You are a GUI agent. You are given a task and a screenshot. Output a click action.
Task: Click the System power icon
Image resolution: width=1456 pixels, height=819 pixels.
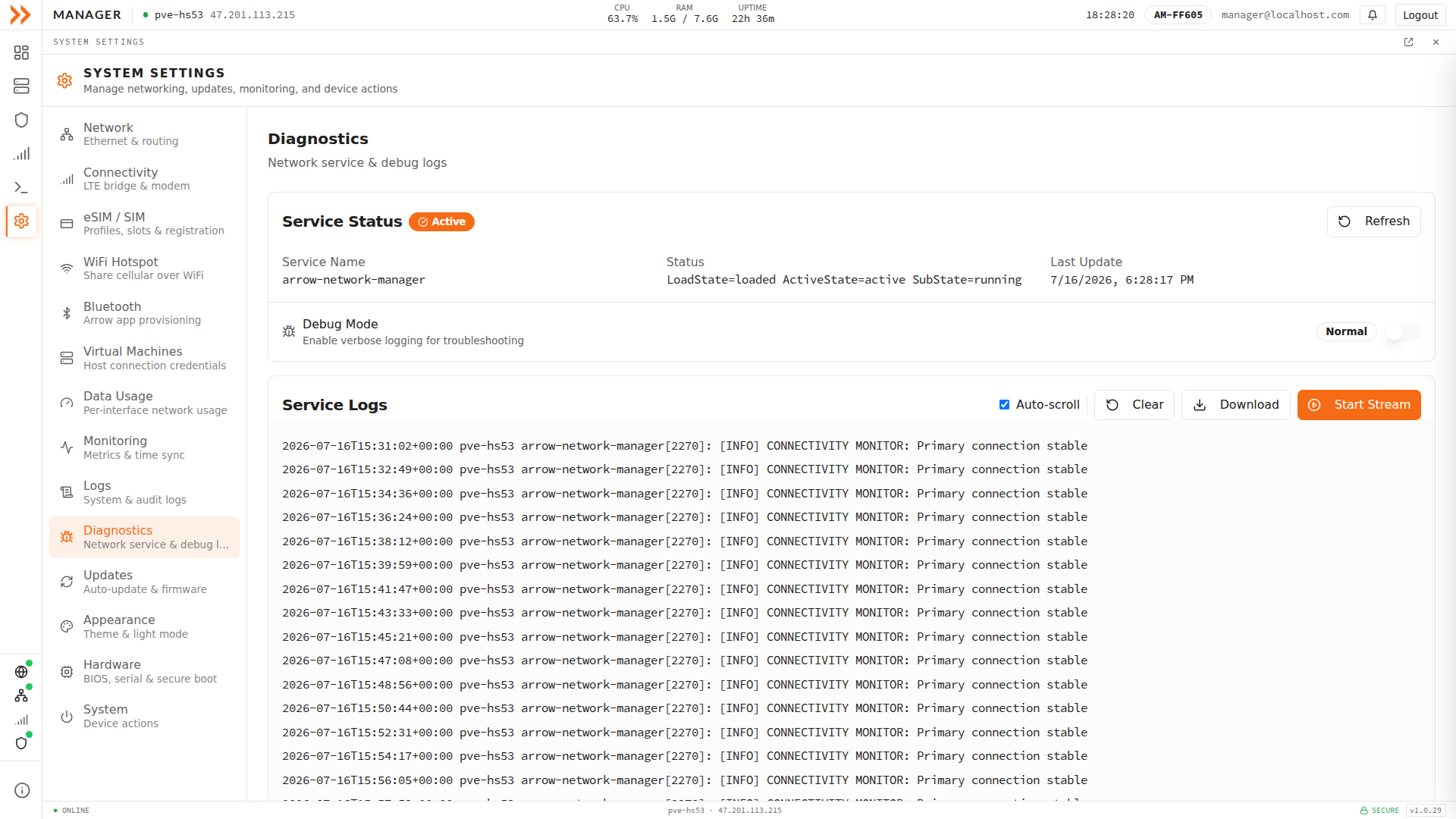tap(67, 716)
